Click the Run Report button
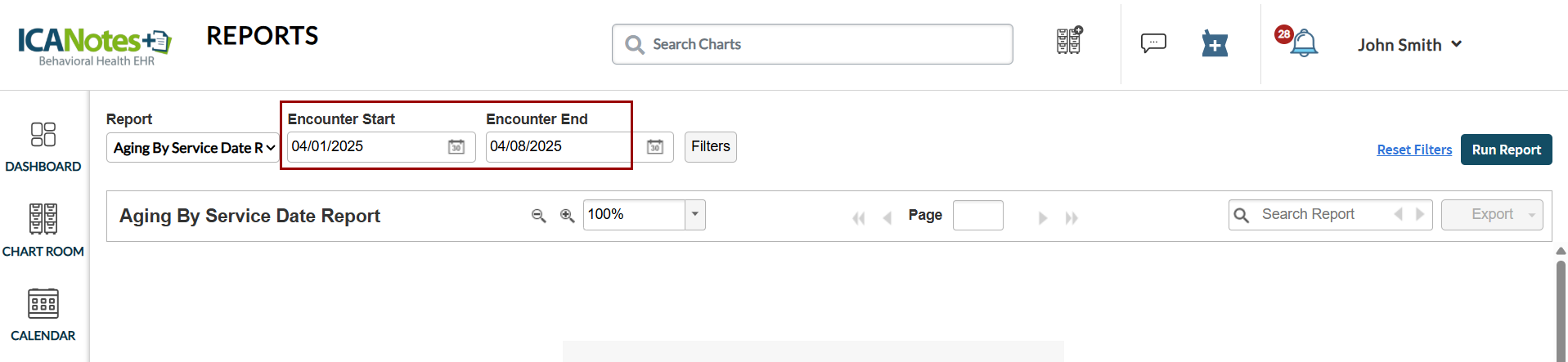 pyautogui.click(x=1506, y=150)
